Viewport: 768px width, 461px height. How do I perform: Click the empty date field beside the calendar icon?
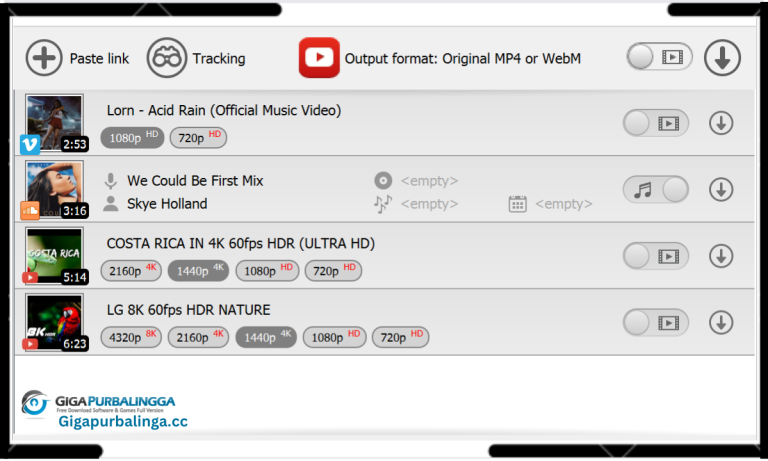(563, 203)
